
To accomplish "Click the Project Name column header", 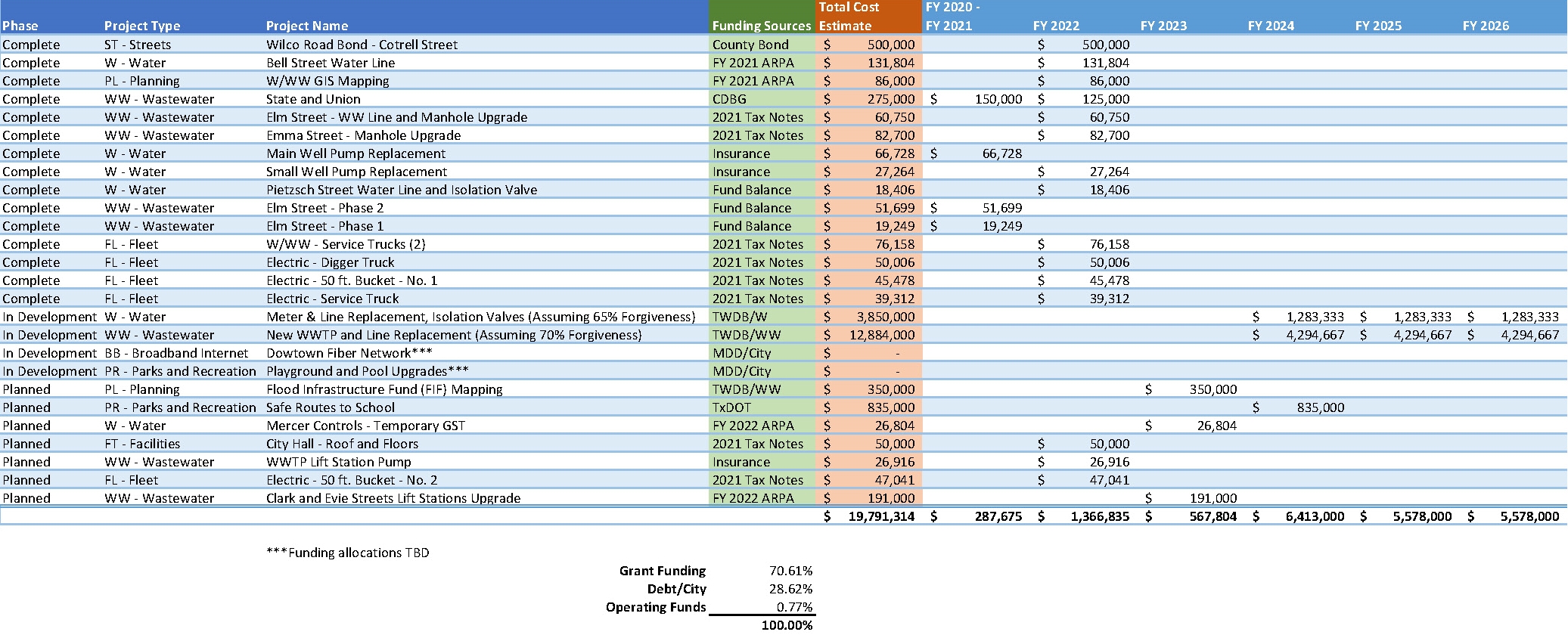I will 307,26.
